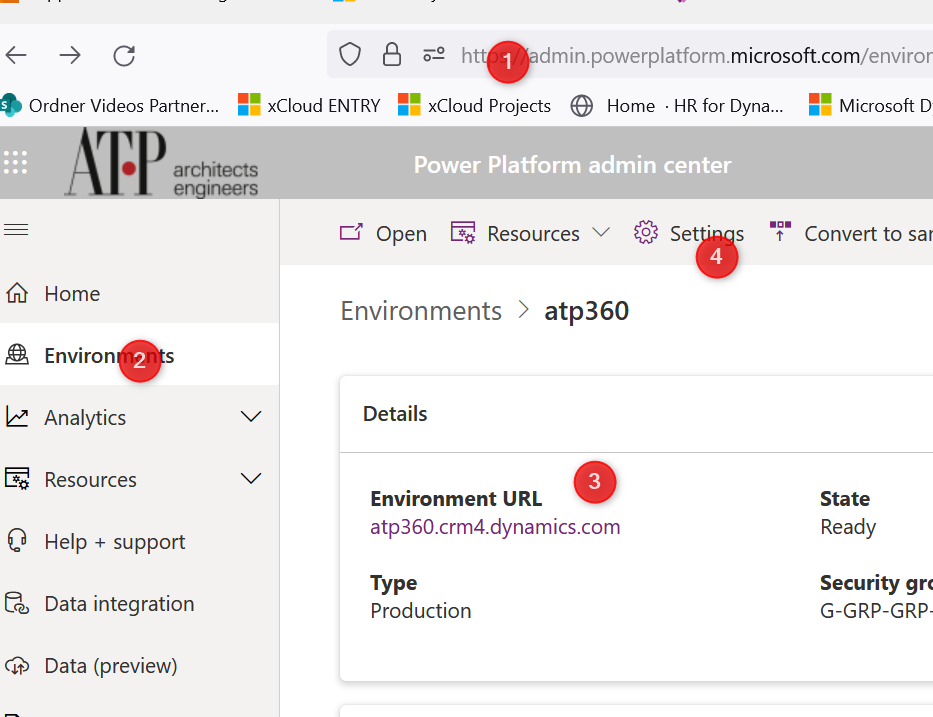Click the Help + support headset icon
Screen dimensions: 933x717
[17, 540]
